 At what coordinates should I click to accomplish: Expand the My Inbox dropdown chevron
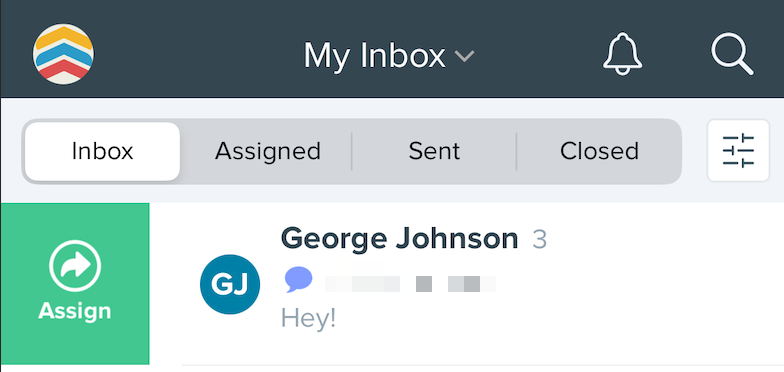(x=464, y=56)
